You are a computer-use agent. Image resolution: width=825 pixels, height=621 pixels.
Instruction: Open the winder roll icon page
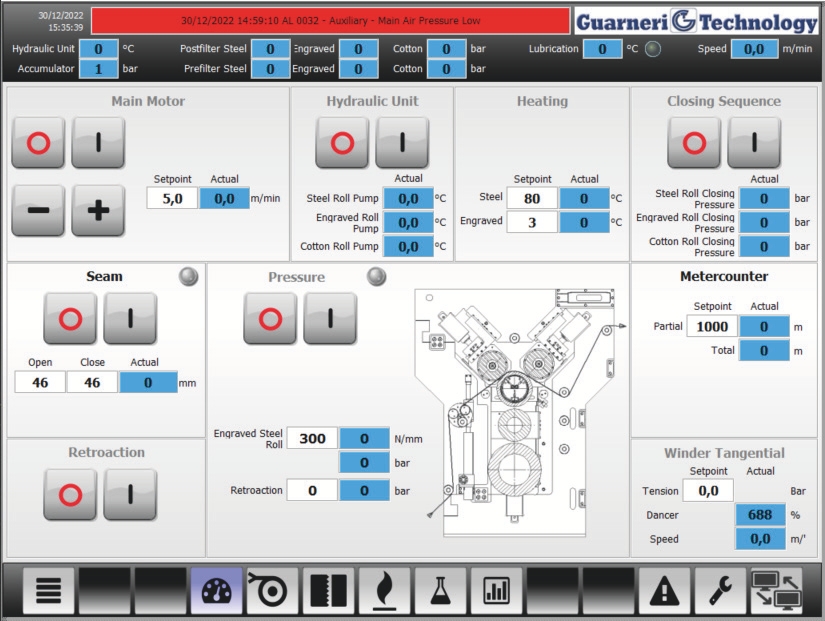click(x=273, y=590)
